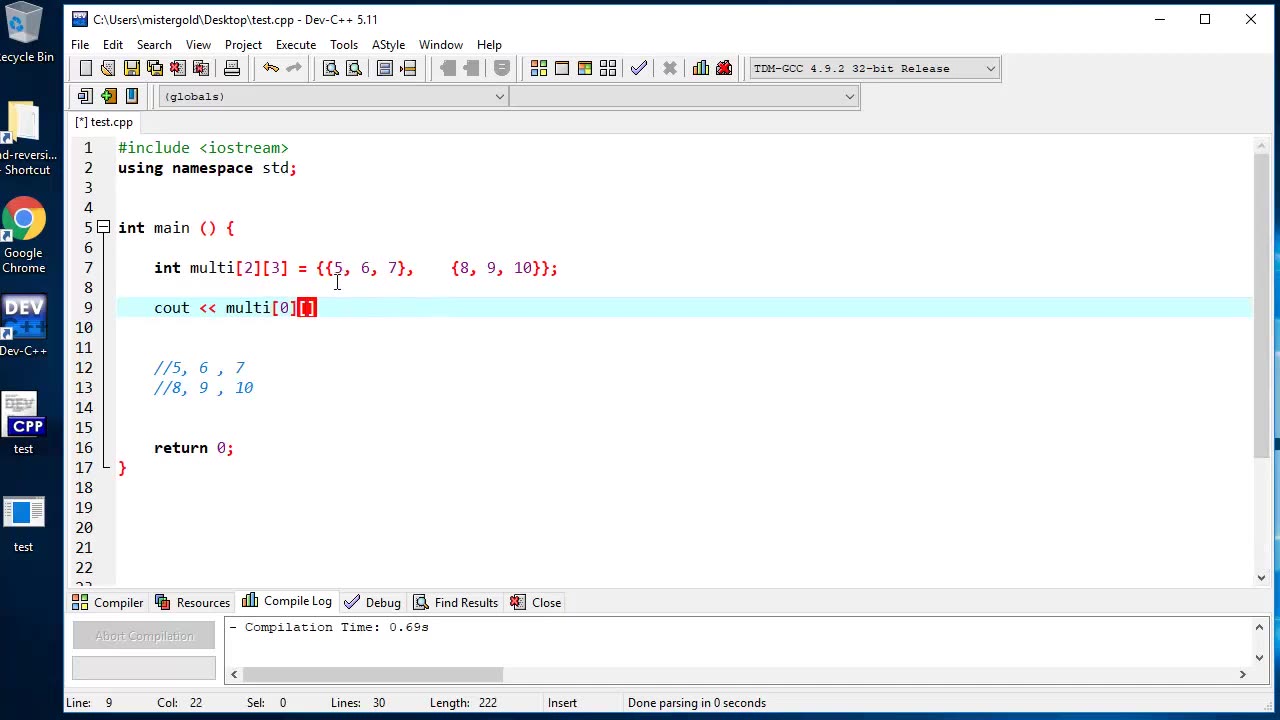Undo the last edit via toolbar
The height and width of the screenshot is (720, 1280).
coord(270,68)
